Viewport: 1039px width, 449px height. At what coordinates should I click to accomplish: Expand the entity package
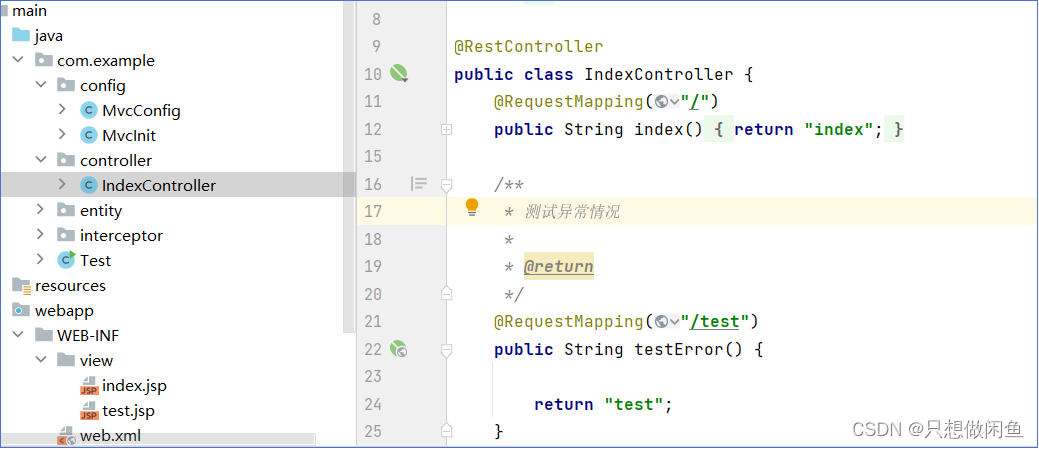point(40,210)
